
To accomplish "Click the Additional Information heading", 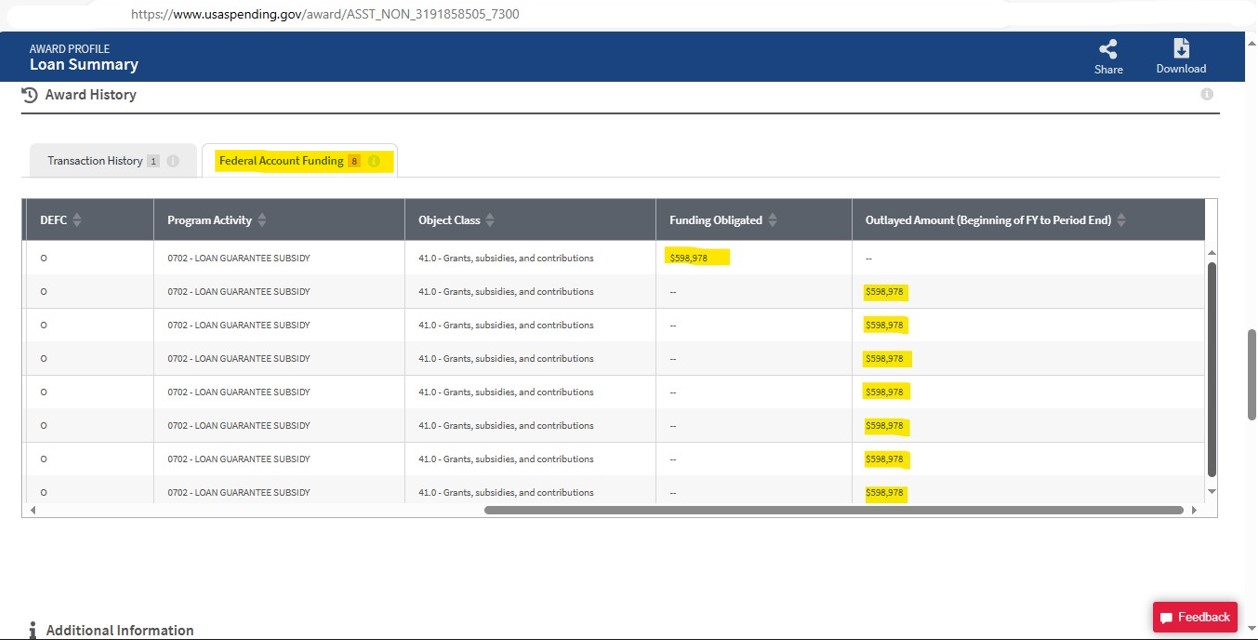I will pyautogui.click(x=120, y=630).
